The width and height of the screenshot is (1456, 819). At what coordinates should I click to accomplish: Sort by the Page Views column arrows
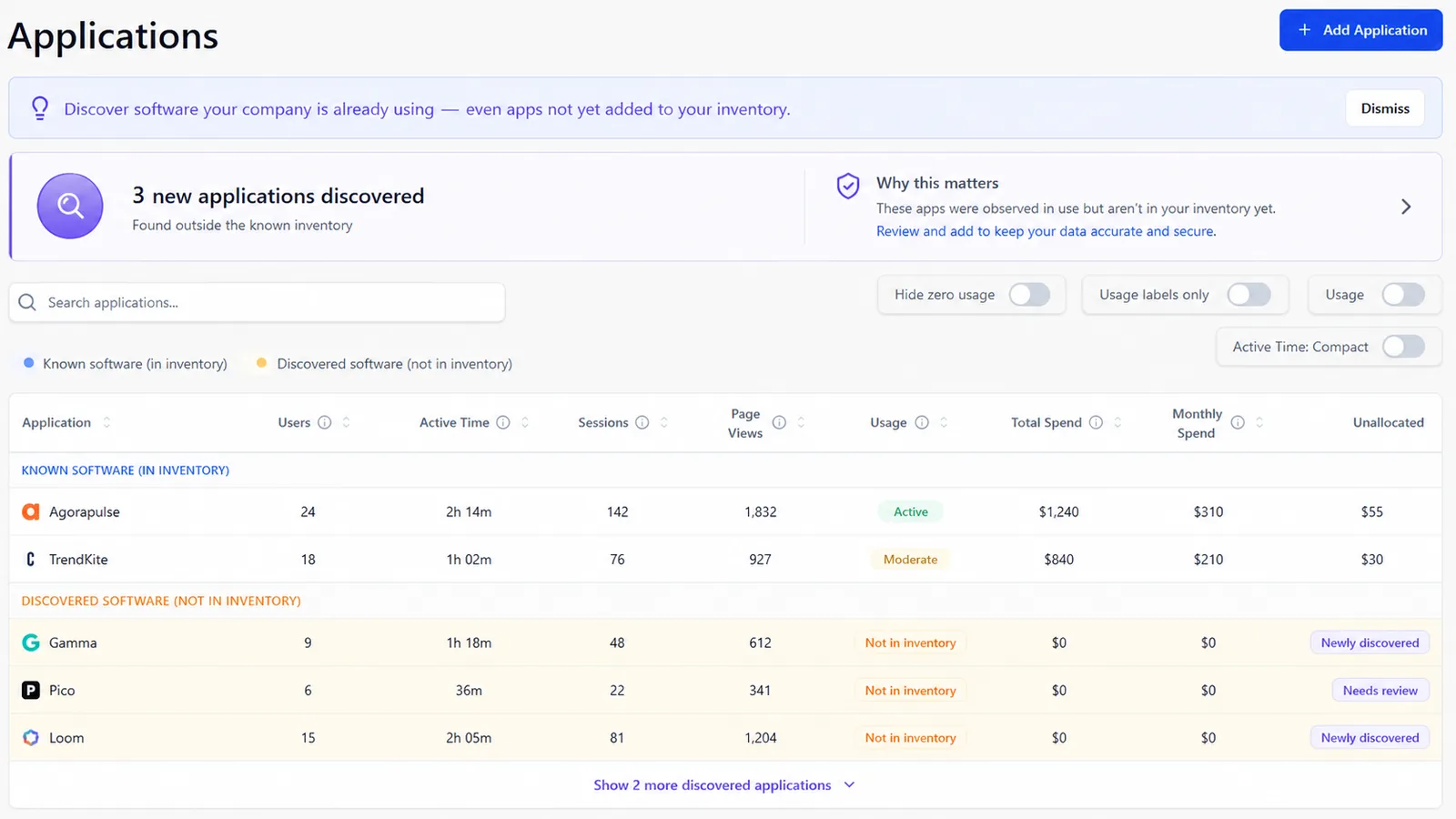point(801,422)
